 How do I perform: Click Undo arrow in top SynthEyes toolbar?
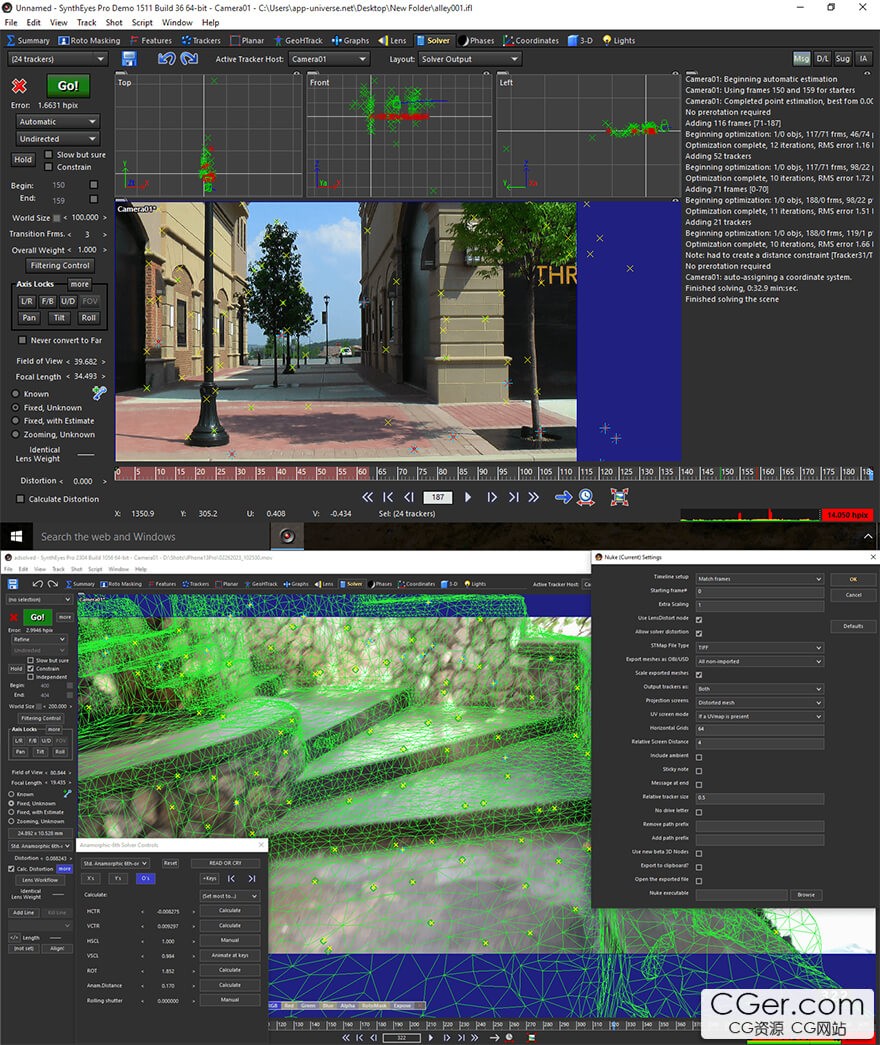pyautogui.click(x=166, y=59)
